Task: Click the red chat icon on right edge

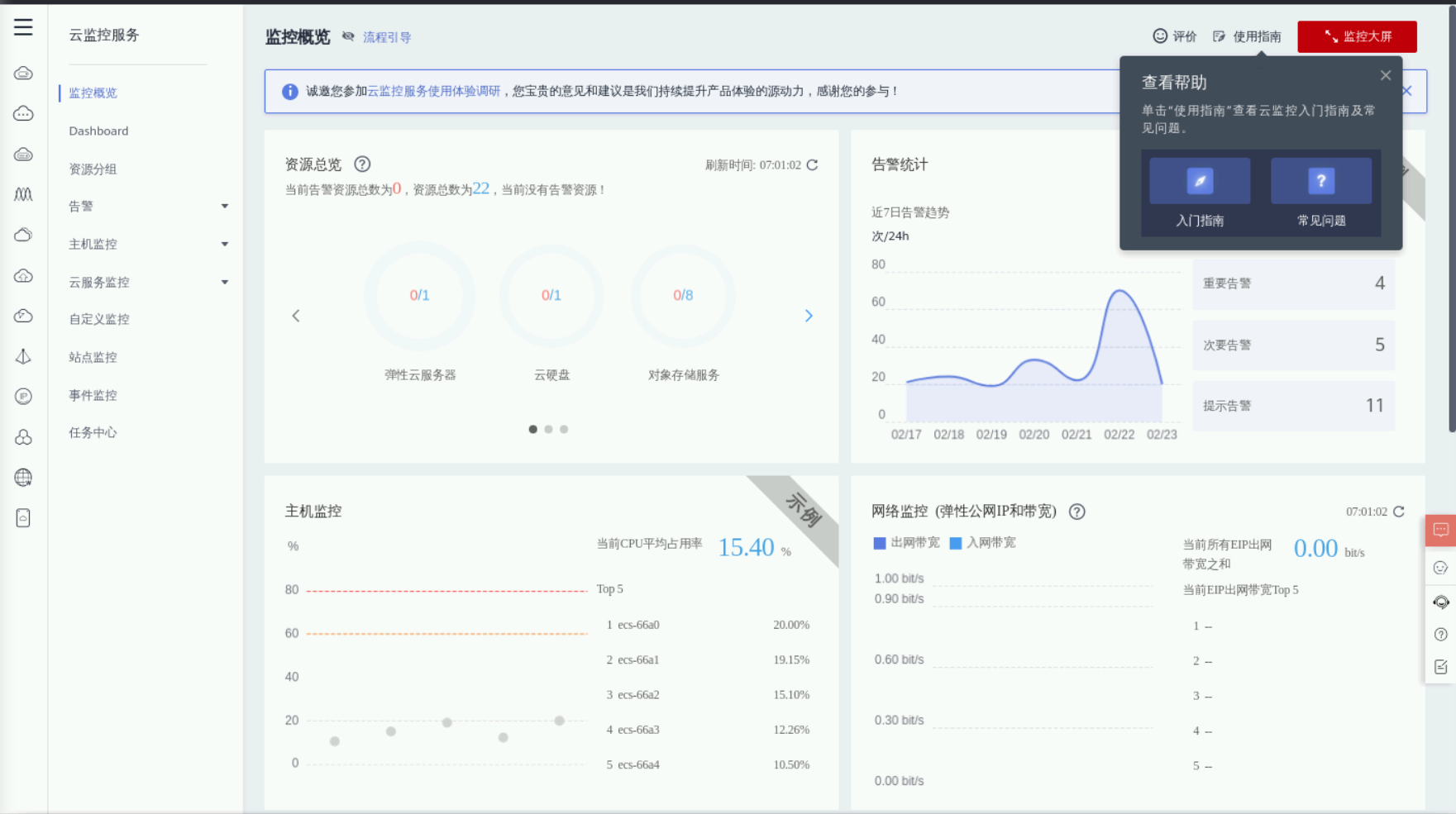Action: click(1440, 531)
